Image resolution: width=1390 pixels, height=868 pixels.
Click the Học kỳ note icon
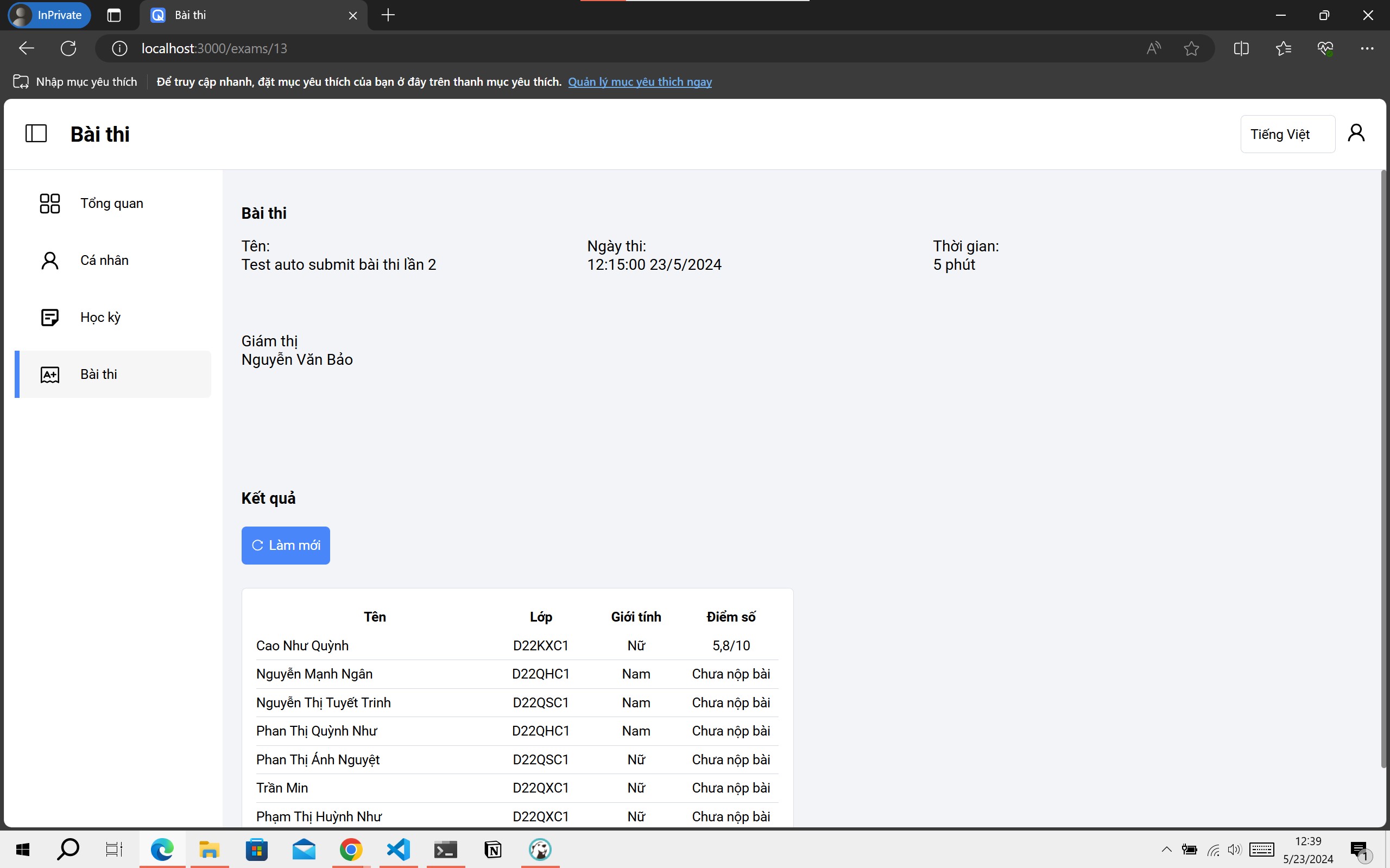click(x=50, y=318)
